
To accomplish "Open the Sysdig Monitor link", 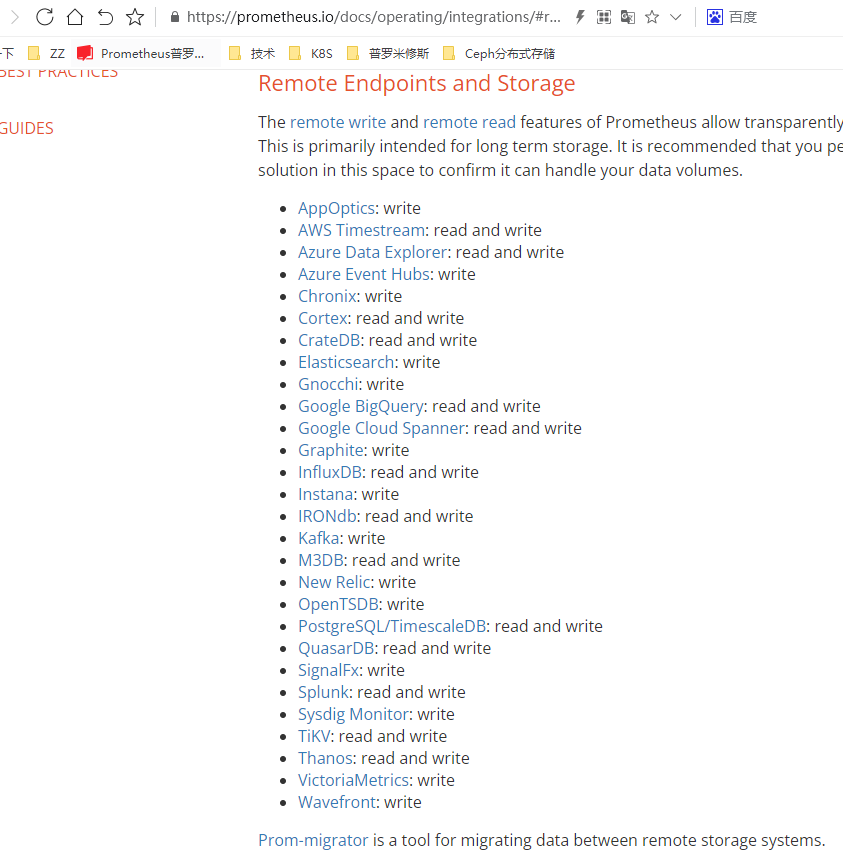I will point(353,714).
